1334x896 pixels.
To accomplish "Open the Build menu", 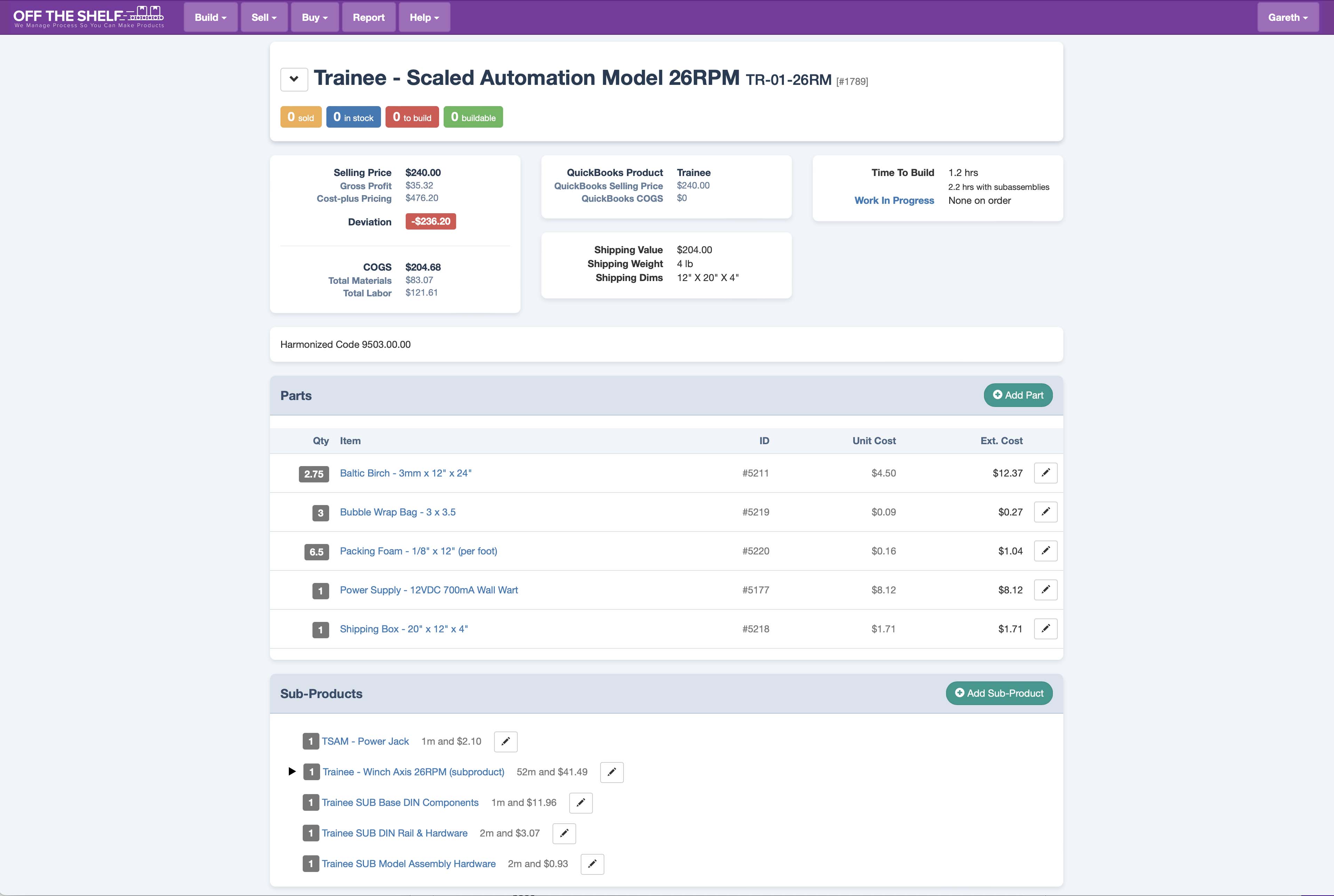I will pos(211,17).
